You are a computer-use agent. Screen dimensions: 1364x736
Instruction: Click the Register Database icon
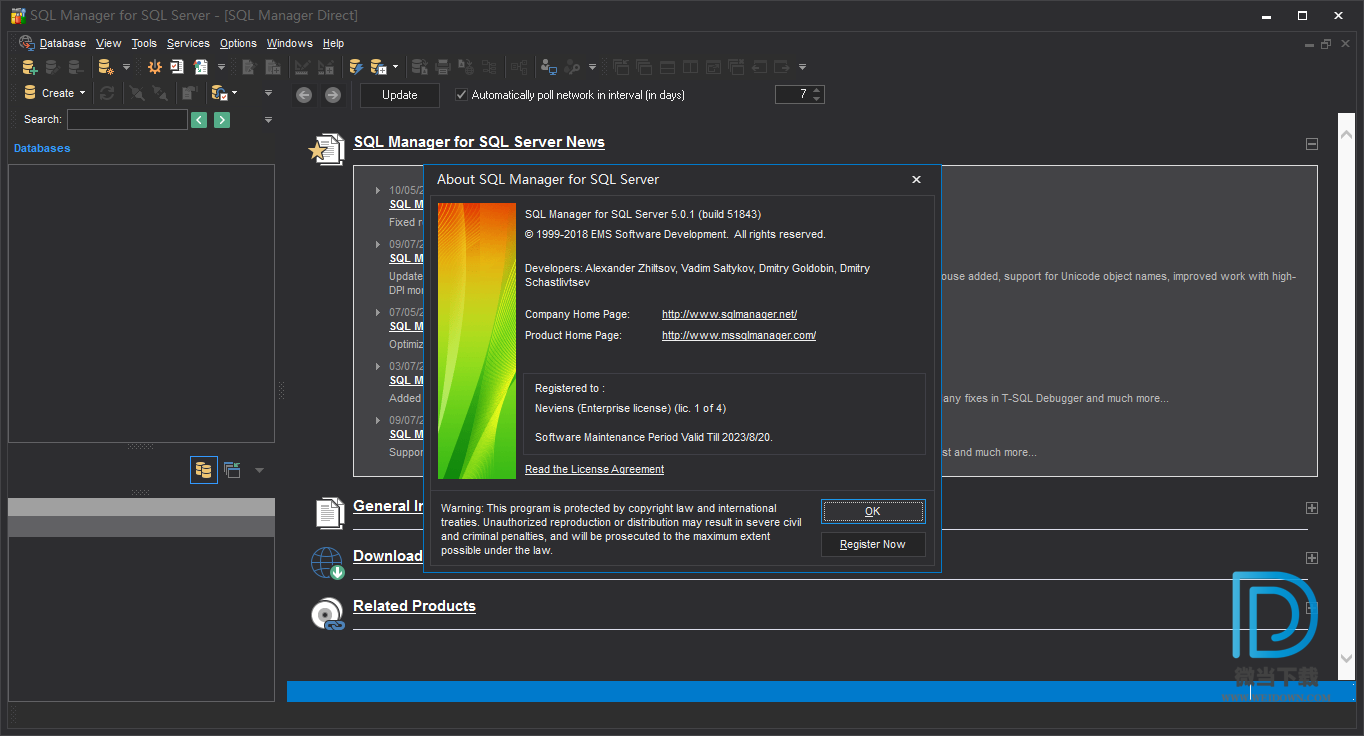click(x=30, y=67)
